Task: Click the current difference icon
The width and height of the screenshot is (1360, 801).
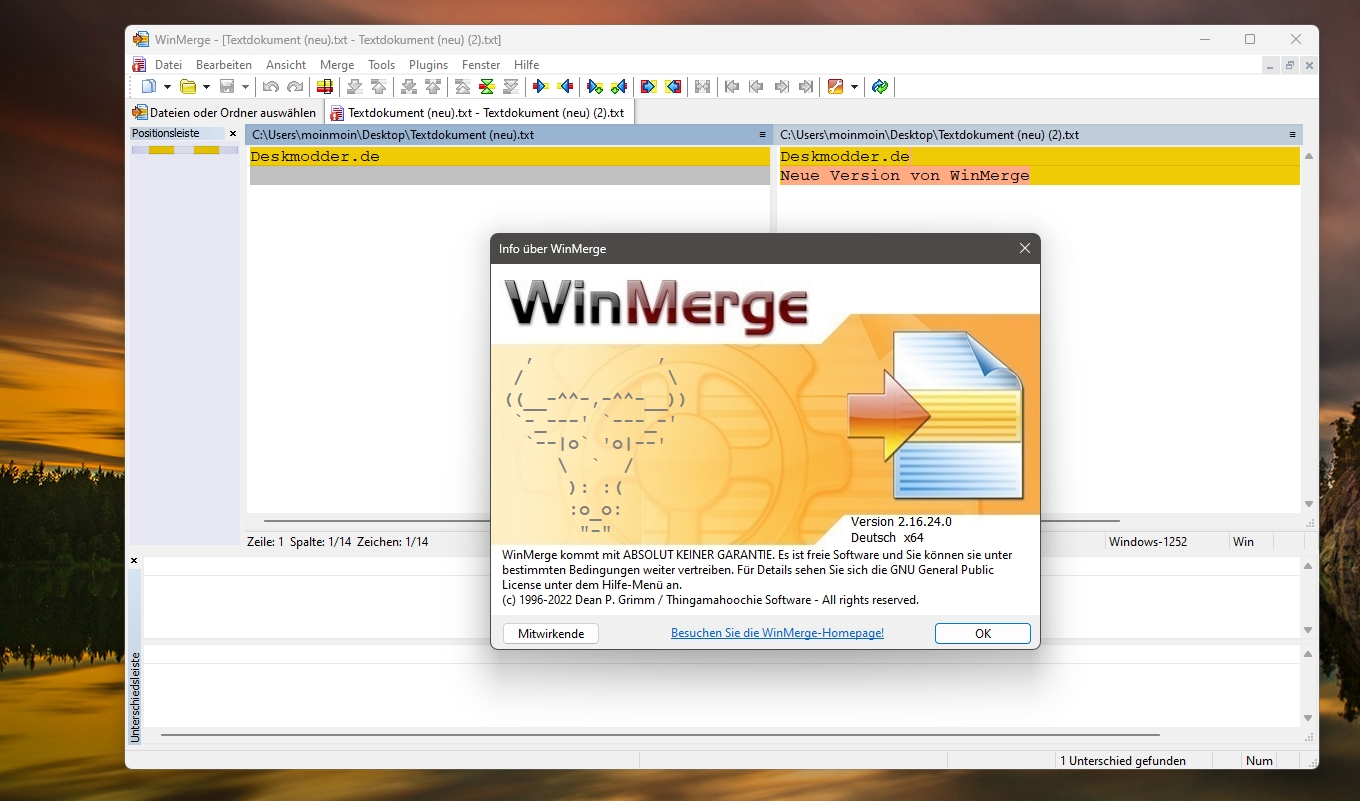Action: point(486,87)
